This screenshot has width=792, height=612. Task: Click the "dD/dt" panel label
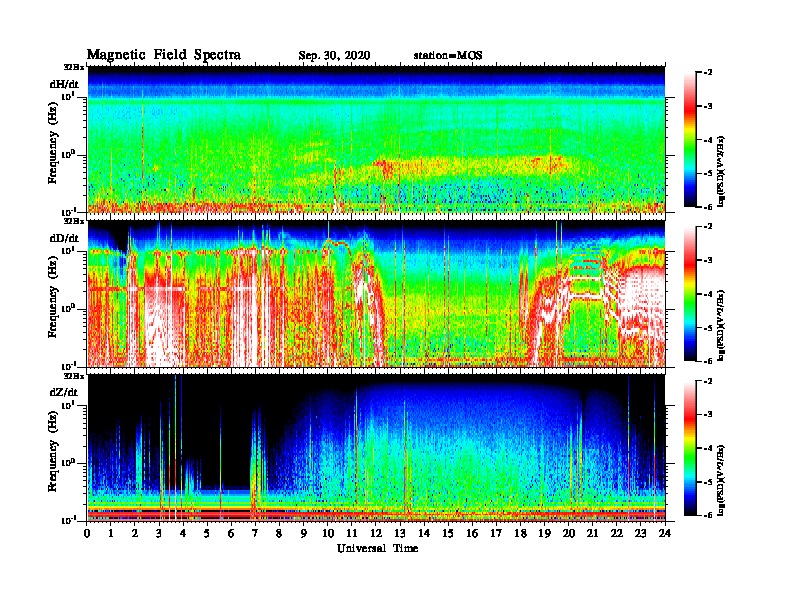click(64, 238)
